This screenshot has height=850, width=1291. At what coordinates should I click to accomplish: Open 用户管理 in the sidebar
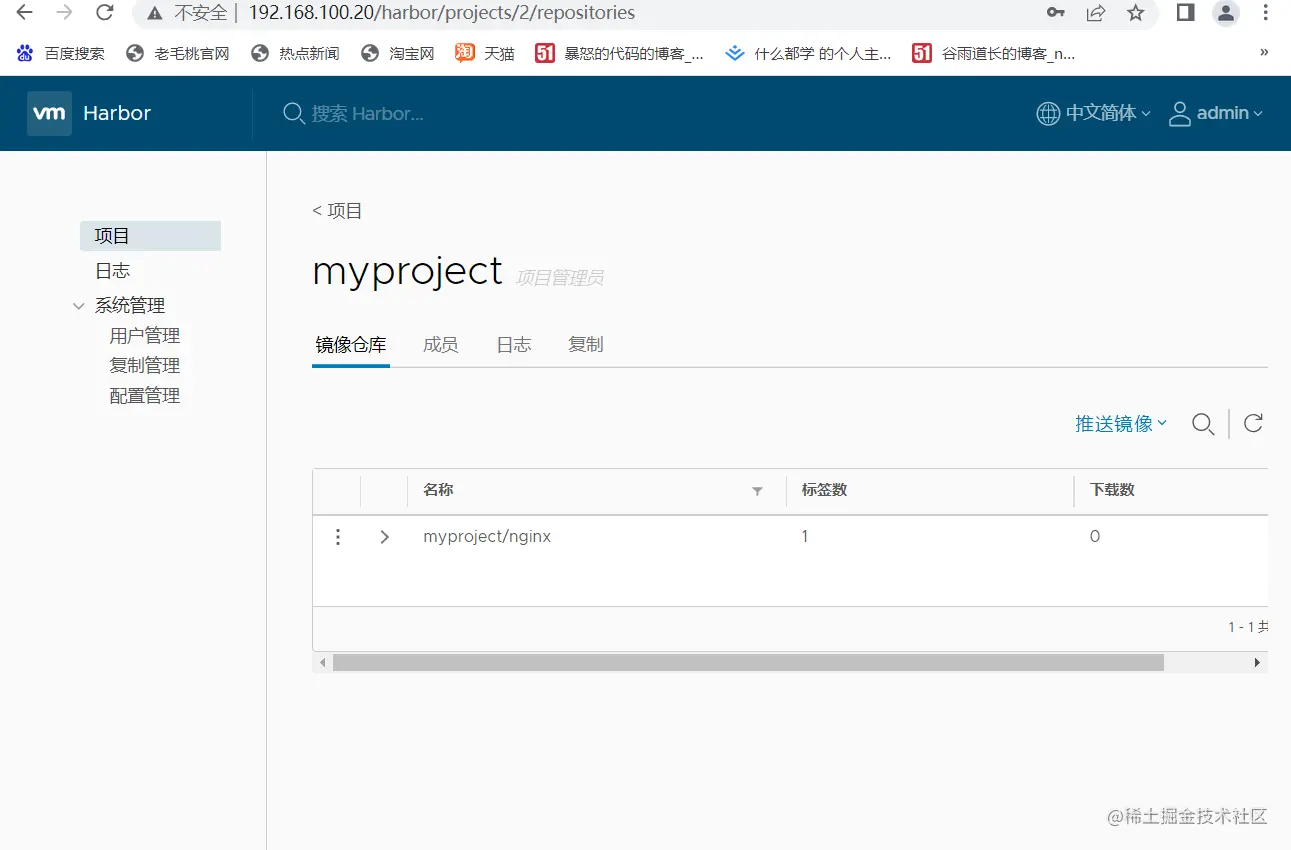point(145,336)
